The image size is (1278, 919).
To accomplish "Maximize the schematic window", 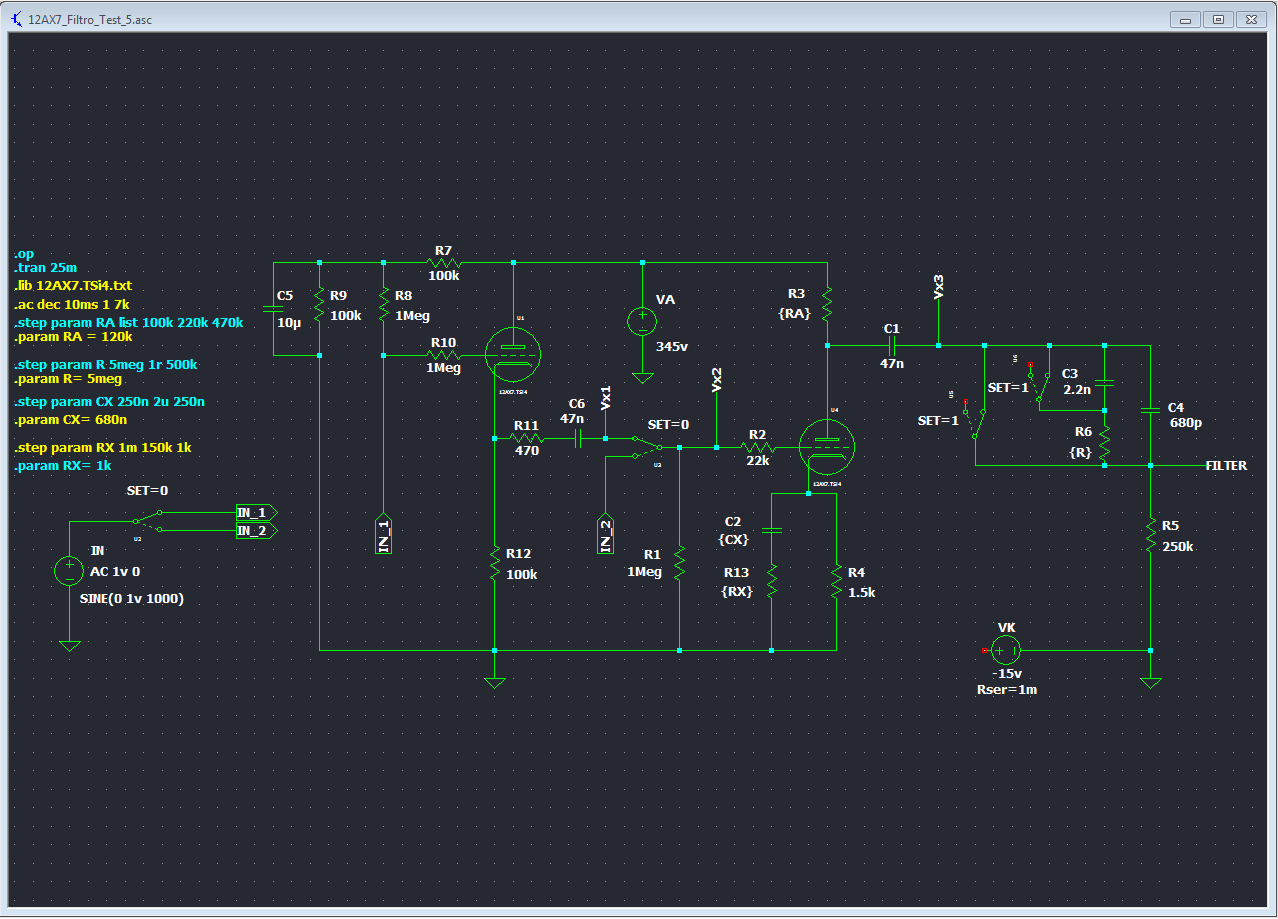I will coord(1217,19).
